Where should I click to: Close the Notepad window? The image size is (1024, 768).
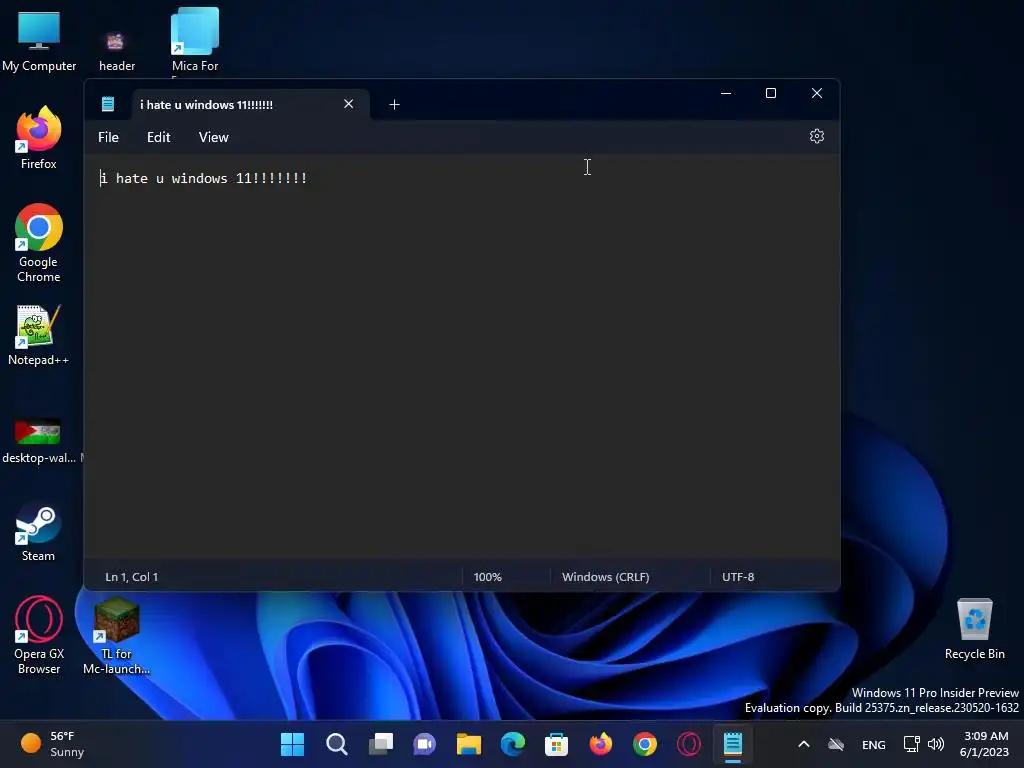[816, 93]
